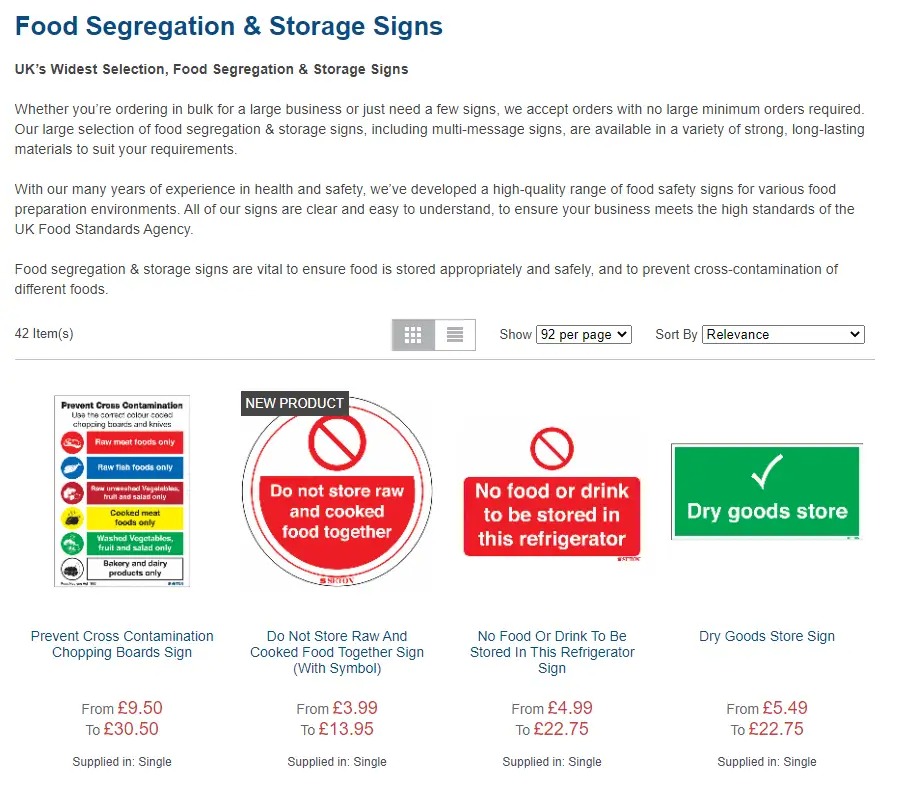Switch to list view icon
The image size is (898, 790).
[x=455, y=335]
